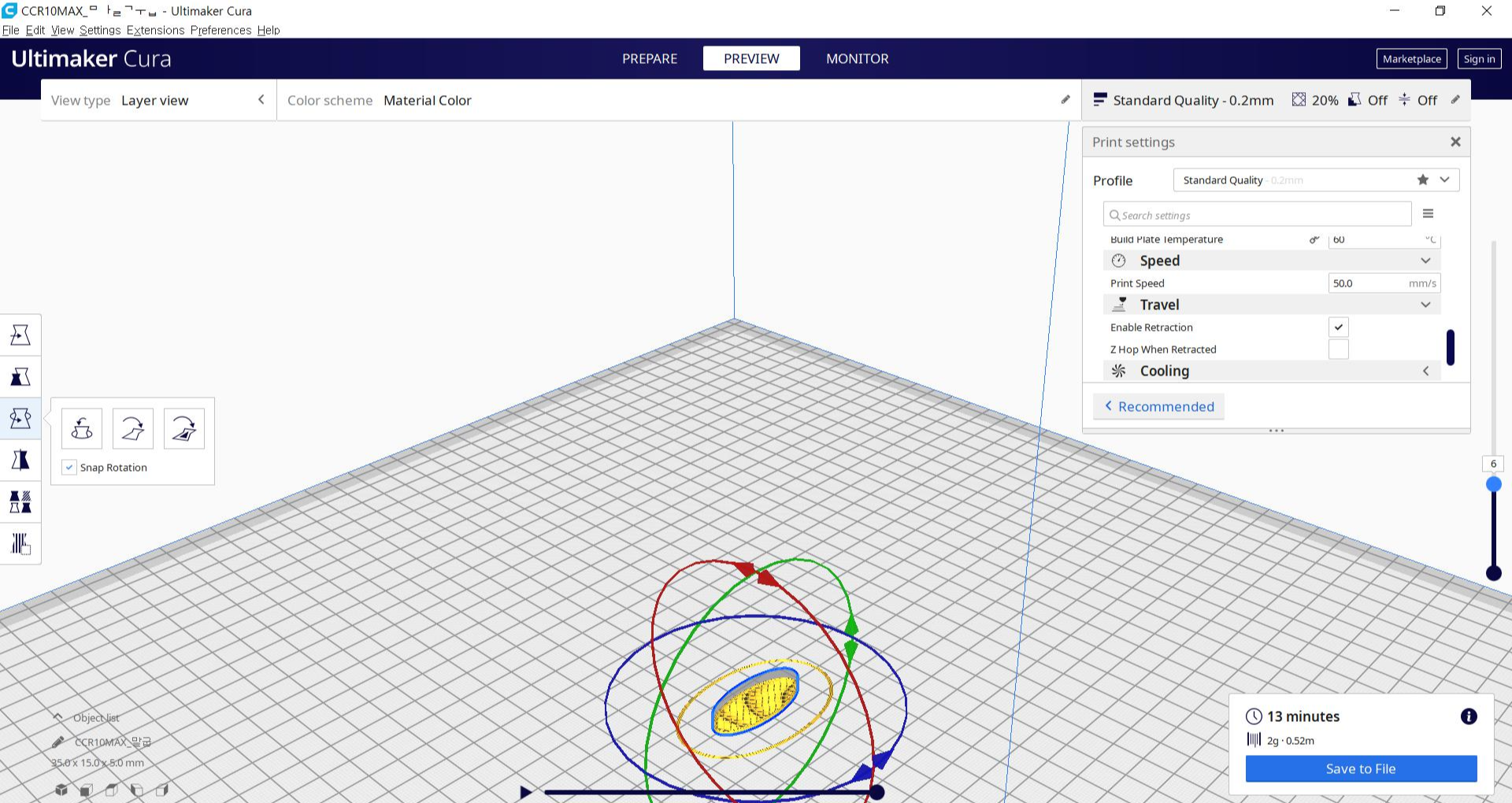Click the Sign in button
This screenshot has height=803, width=1512.
point(1479,58)
